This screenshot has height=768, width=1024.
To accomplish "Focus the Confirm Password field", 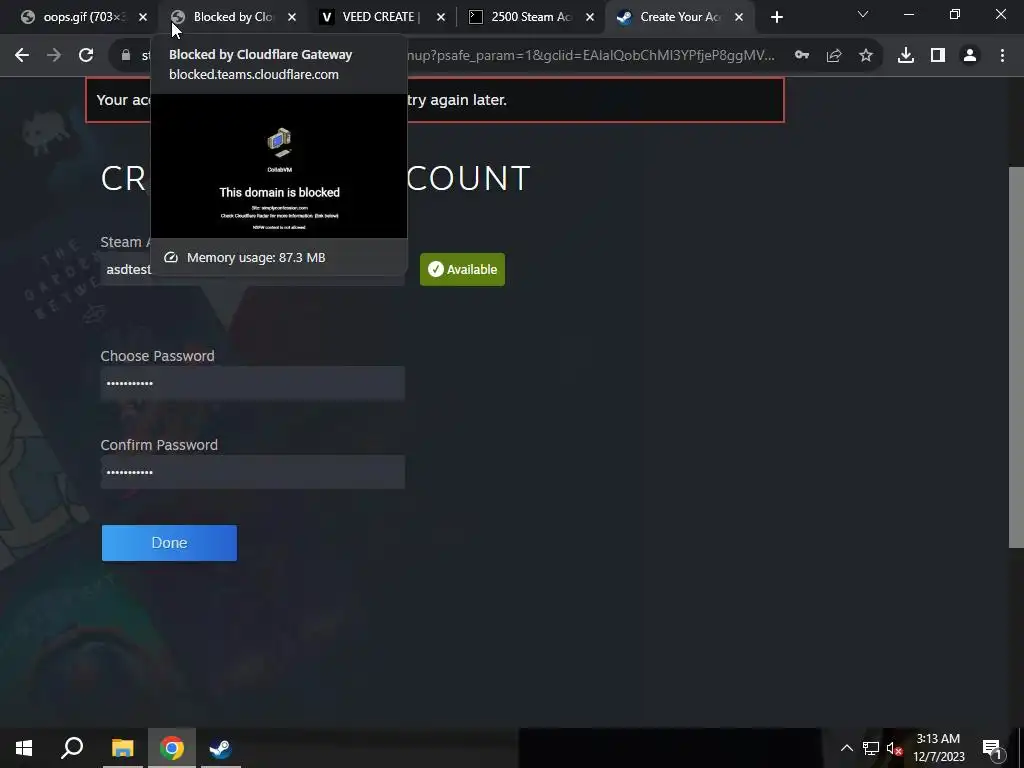I will point(253,472).
